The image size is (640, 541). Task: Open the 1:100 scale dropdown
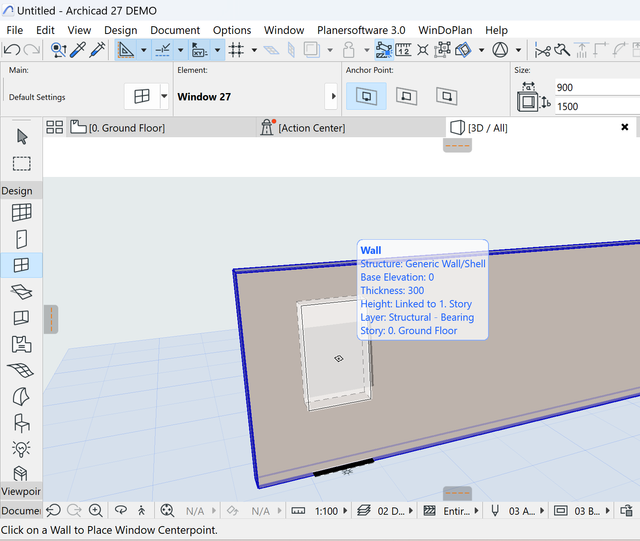click(330, 511)
